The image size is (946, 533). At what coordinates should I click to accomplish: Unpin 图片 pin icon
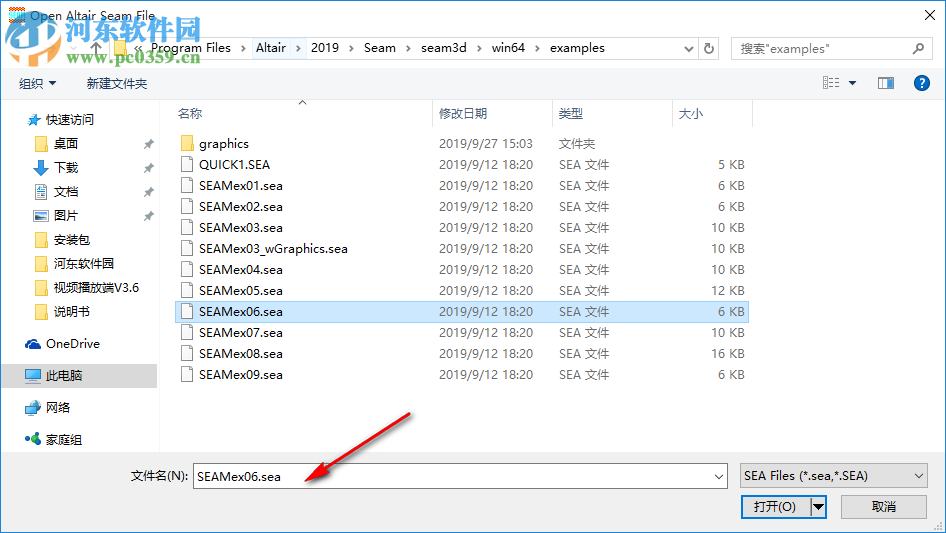(148, 215)
